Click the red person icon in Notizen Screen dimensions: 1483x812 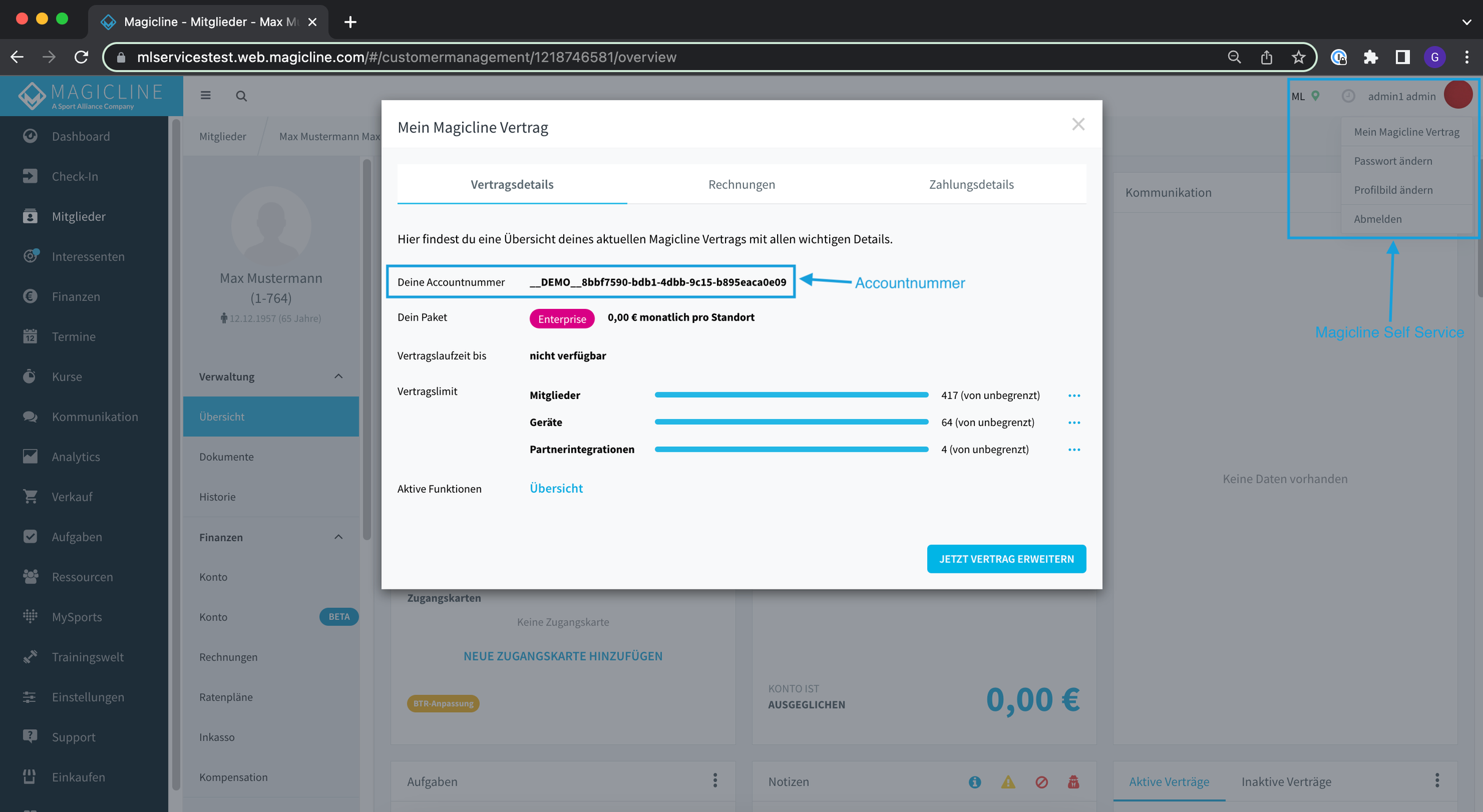(x=1074, y=782)
